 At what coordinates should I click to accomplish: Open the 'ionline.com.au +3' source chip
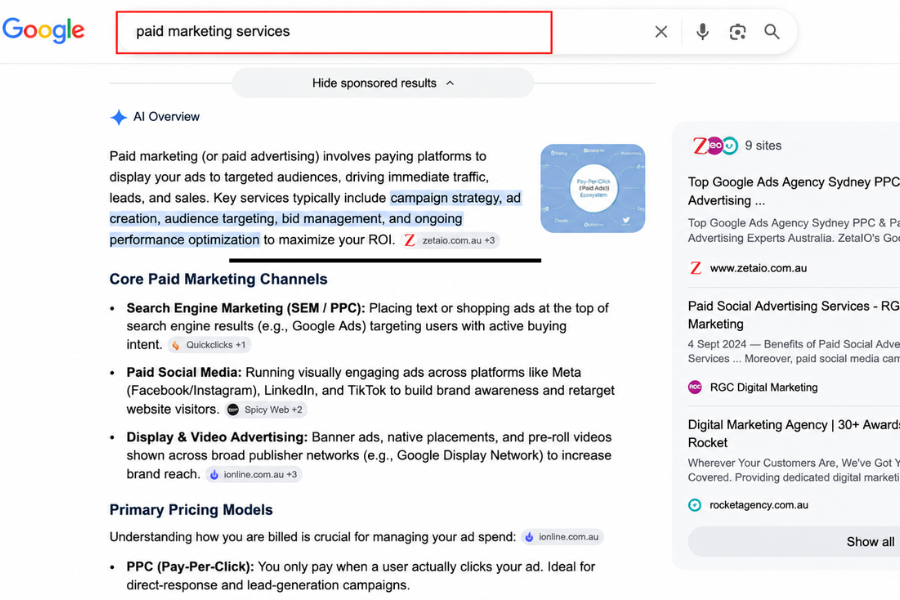(254, 475)
